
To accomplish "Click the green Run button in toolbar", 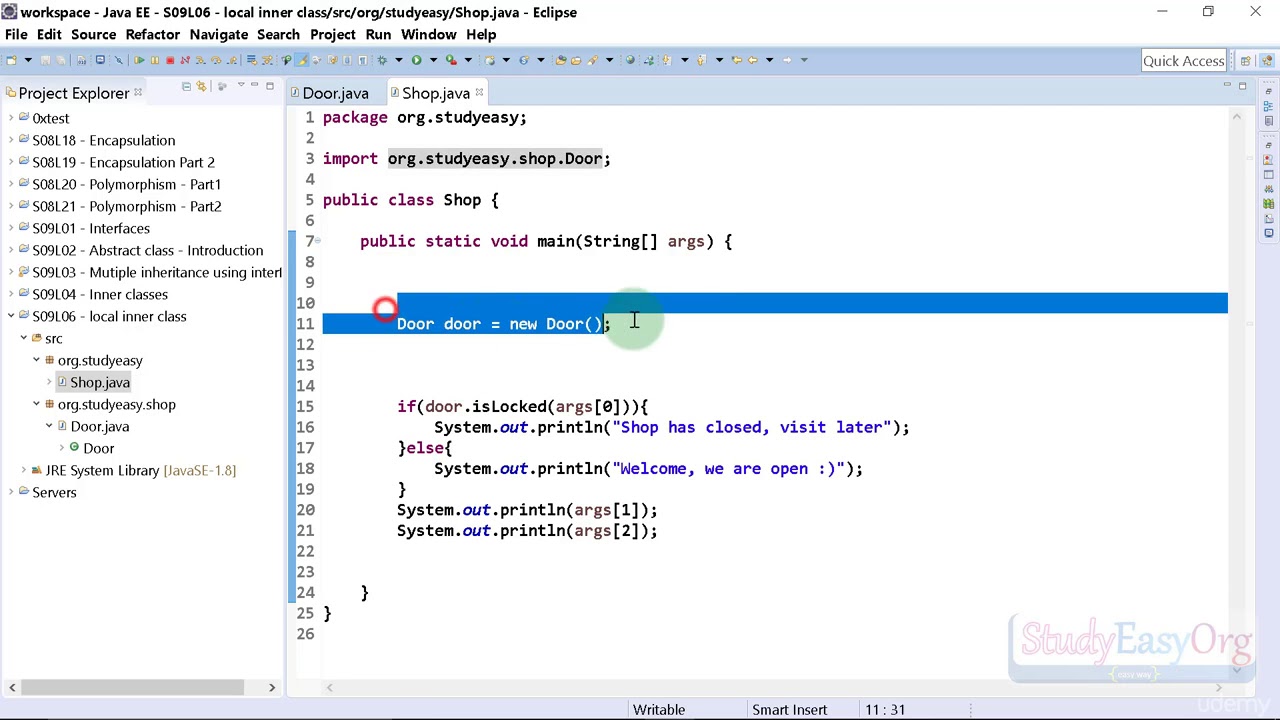I will pos(416,60).
